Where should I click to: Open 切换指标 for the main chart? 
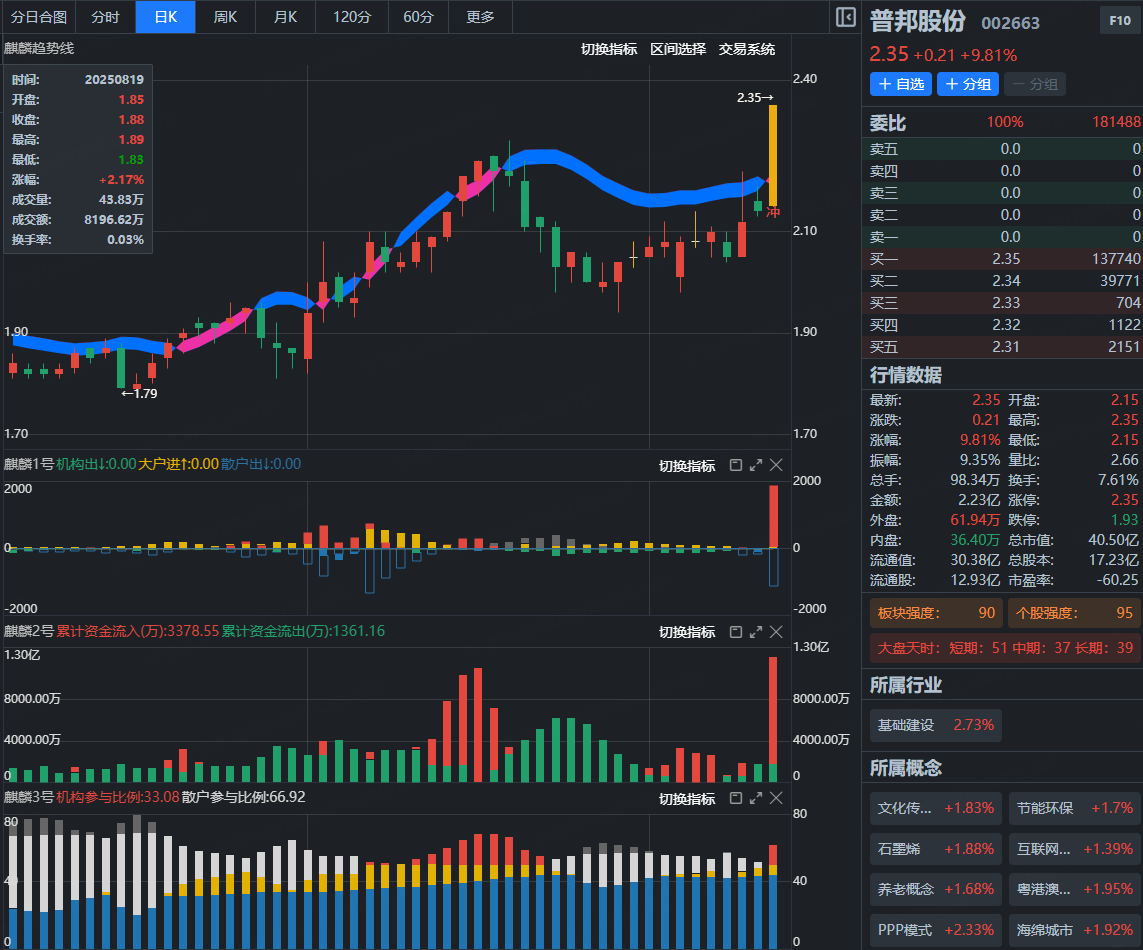click(x=608, y=49)
